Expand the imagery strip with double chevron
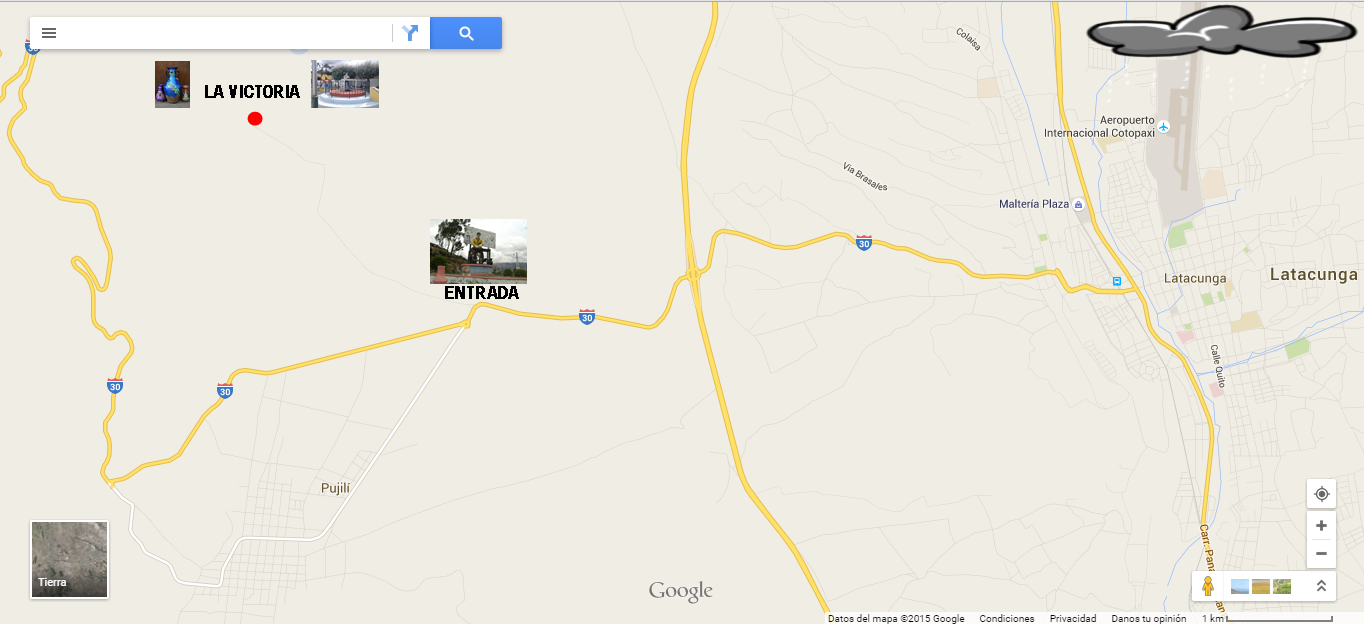Image resolution: width=1364 pixels, height=624 pixels. point(1320,586)
